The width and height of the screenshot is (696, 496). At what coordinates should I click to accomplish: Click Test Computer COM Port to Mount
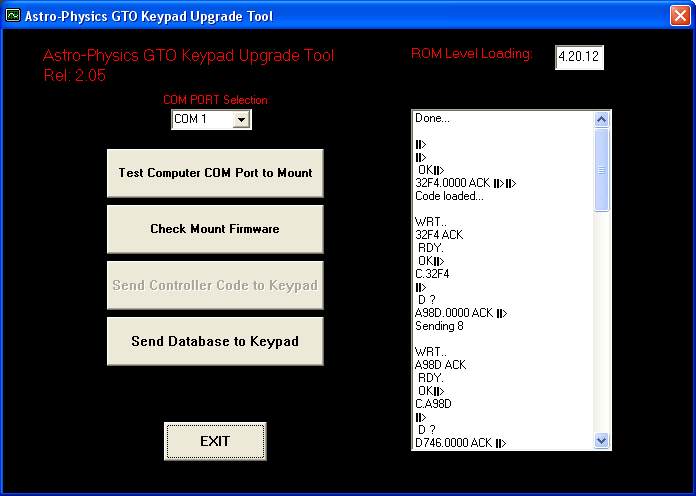(x=215, y=173)
